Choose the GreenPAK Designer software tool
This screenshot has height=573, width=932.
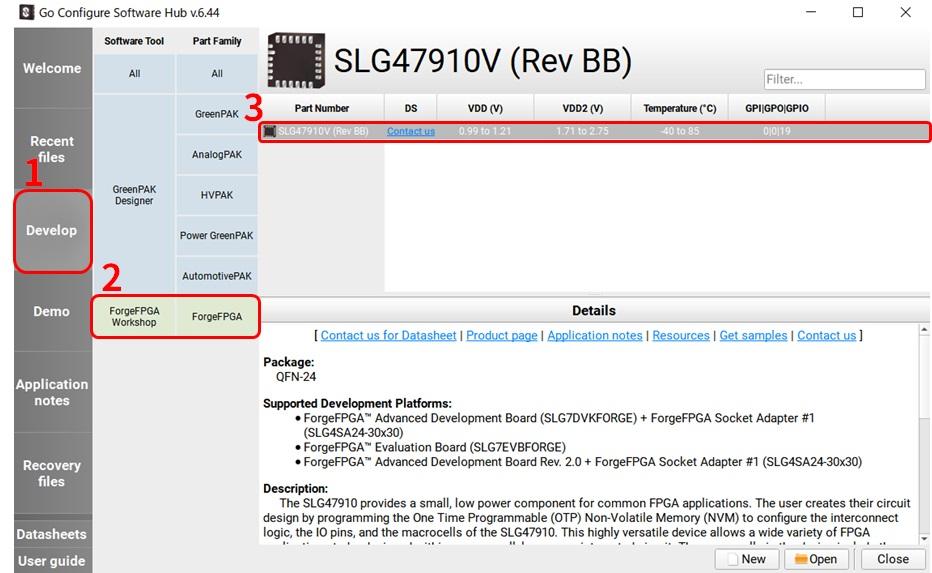(x=134, y=195)
